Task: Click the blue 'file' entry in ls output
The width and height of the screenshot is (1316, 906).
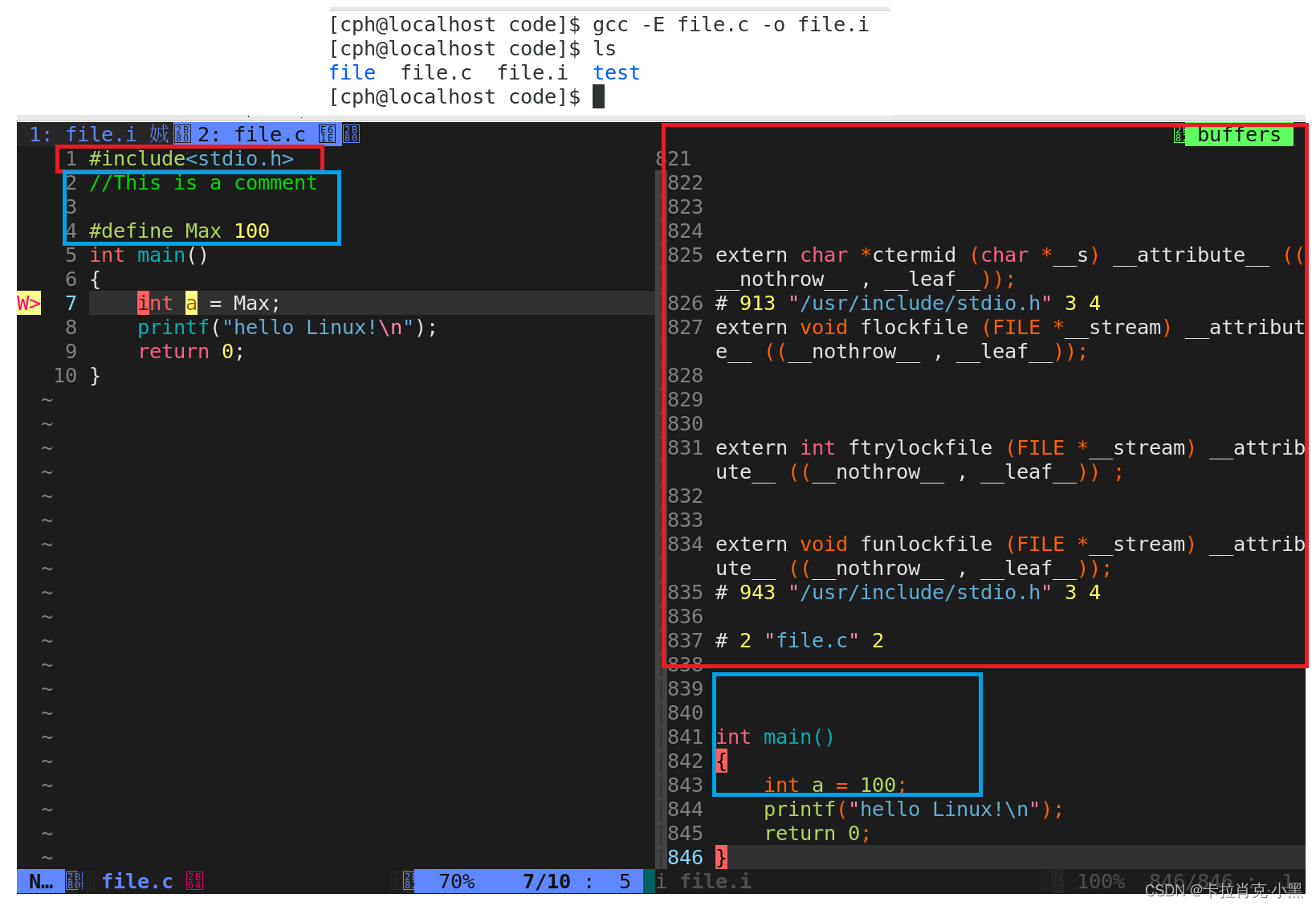Action: click(352, 73)
